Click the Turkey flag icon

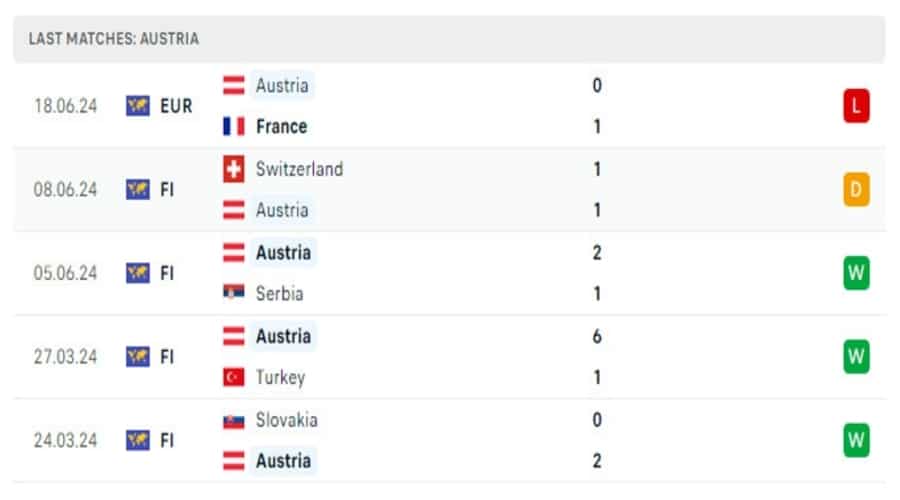[x=234, y=378]
